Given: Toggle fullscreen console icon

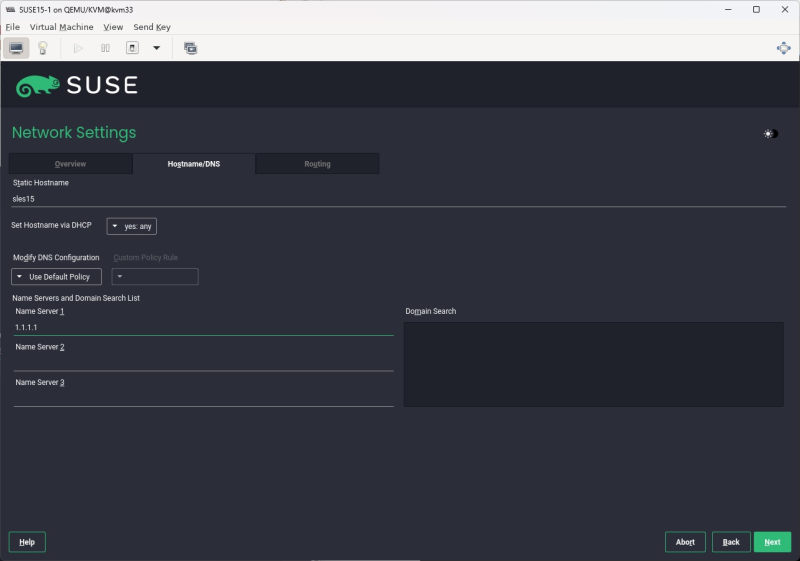Looking at the screenshot, I should (784, 48).
